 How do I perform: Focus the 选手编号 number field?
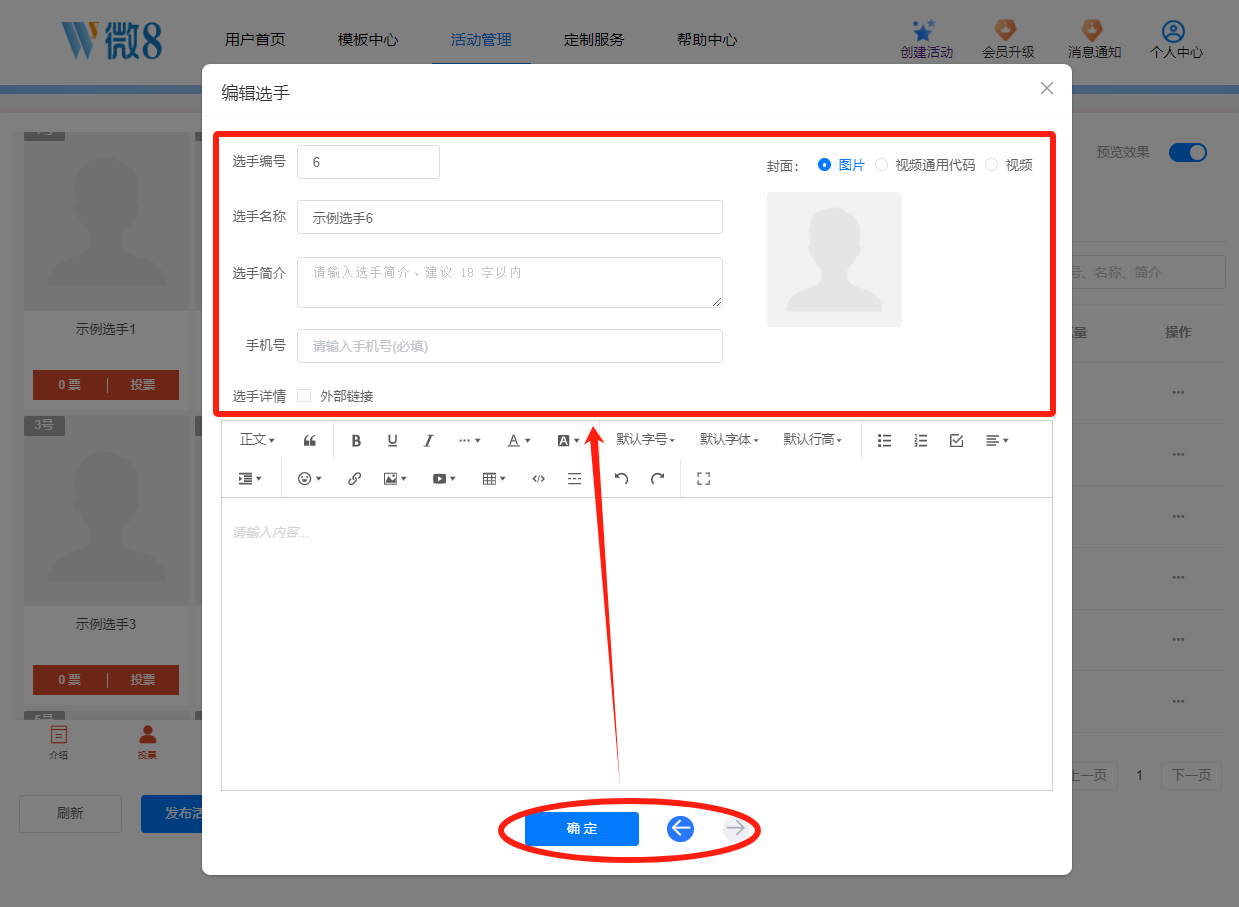pyautogui.click(x=368, y=162)
